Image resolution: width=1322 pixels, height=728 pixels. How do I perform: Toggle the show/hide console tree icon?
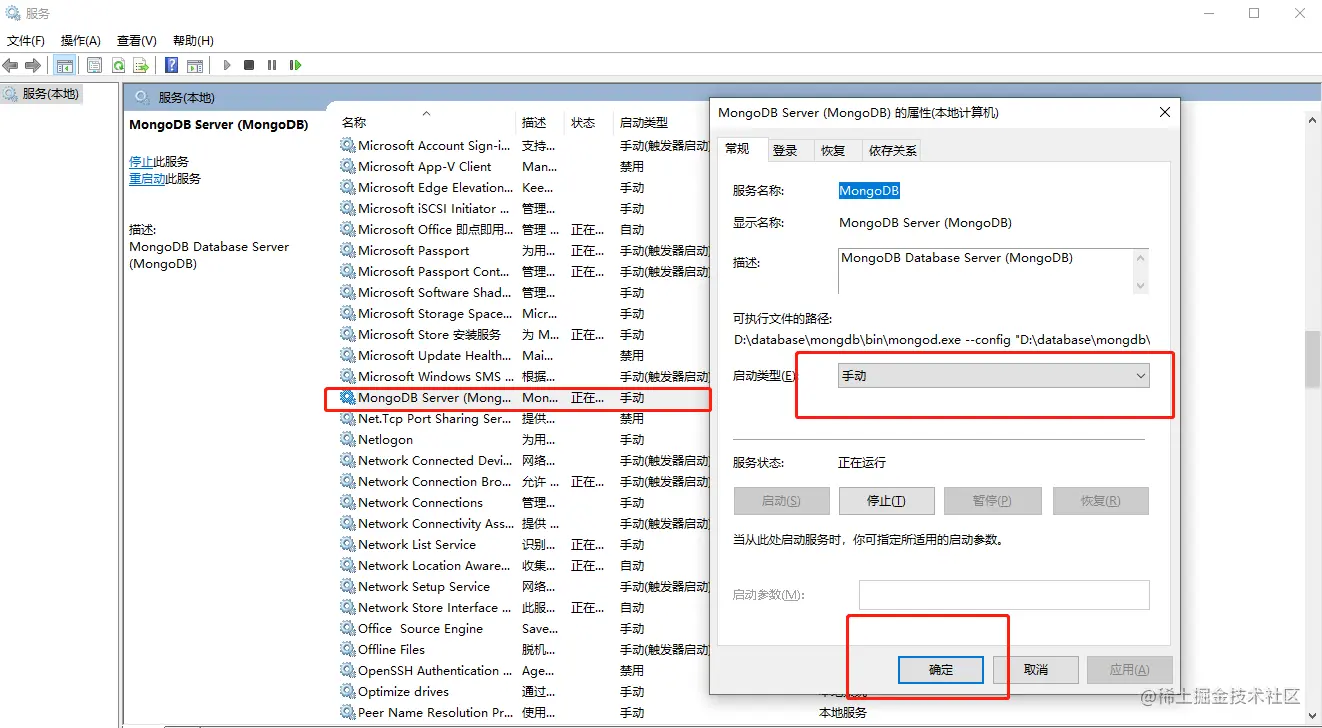pos(64,65)
